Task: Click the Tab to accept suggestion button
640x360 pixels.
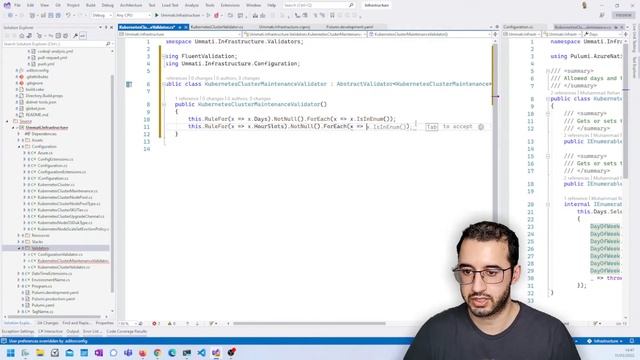Action: click(x=431, y=127)
